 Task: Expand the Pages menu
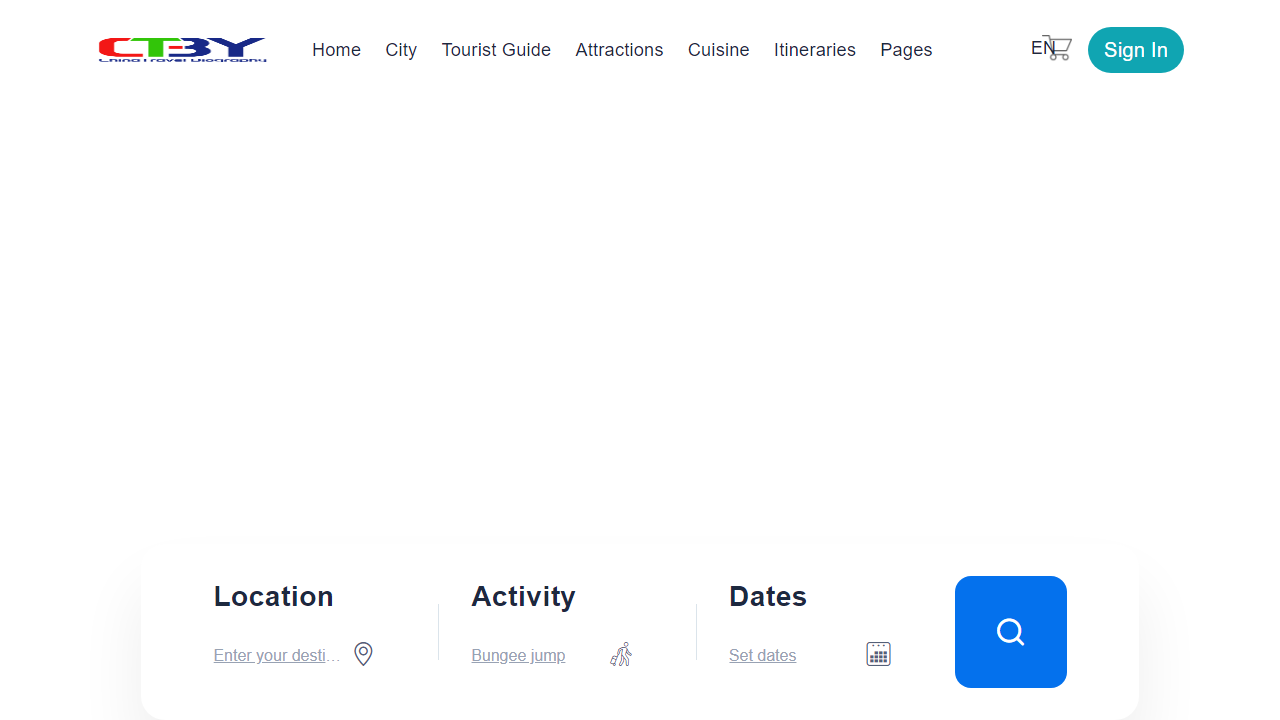click(x=906, y=50)
